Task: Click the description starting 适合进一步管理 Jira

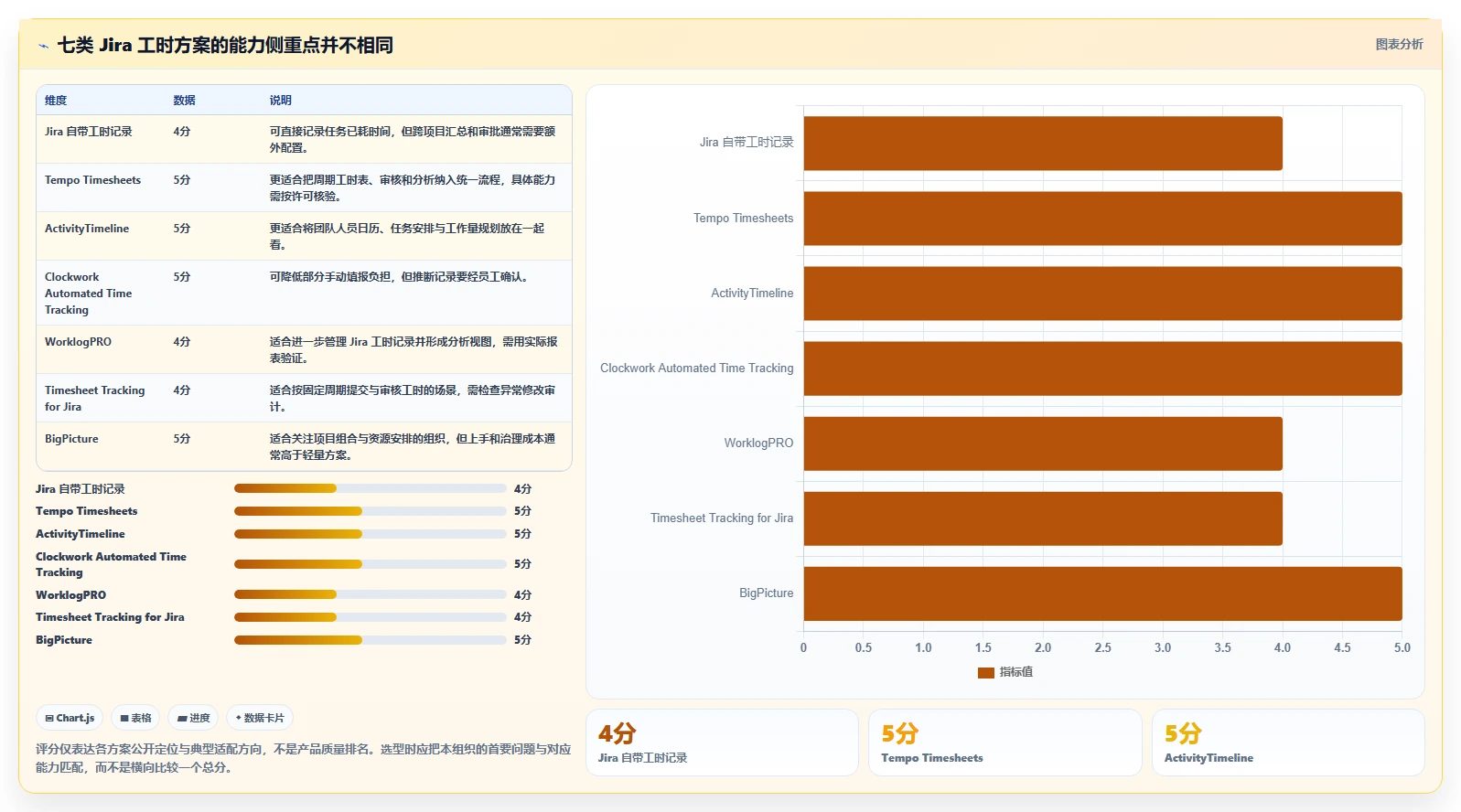Action: click(x=414, y=350)
